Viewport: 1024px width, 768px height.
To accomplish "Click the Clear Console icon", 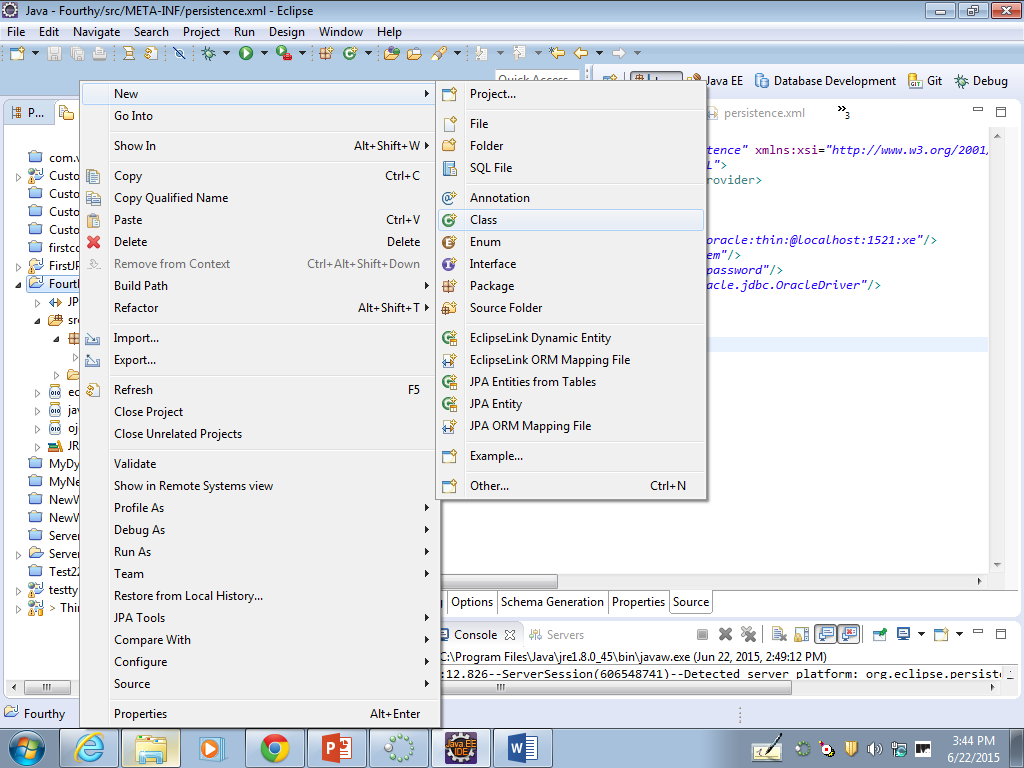I will click(x=778, y=634).
